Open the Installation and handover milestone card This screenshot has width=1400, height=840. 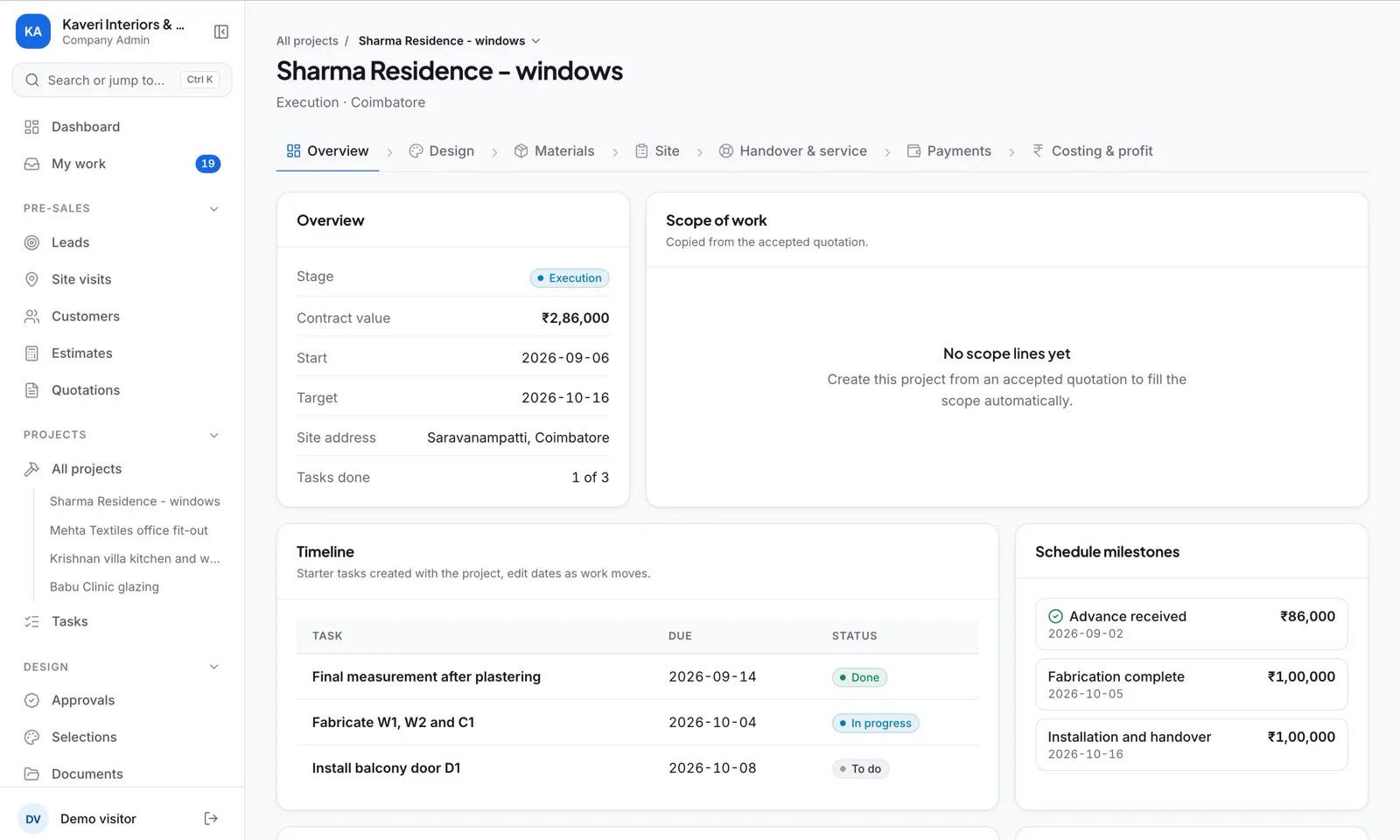(x=1191, y=745)
